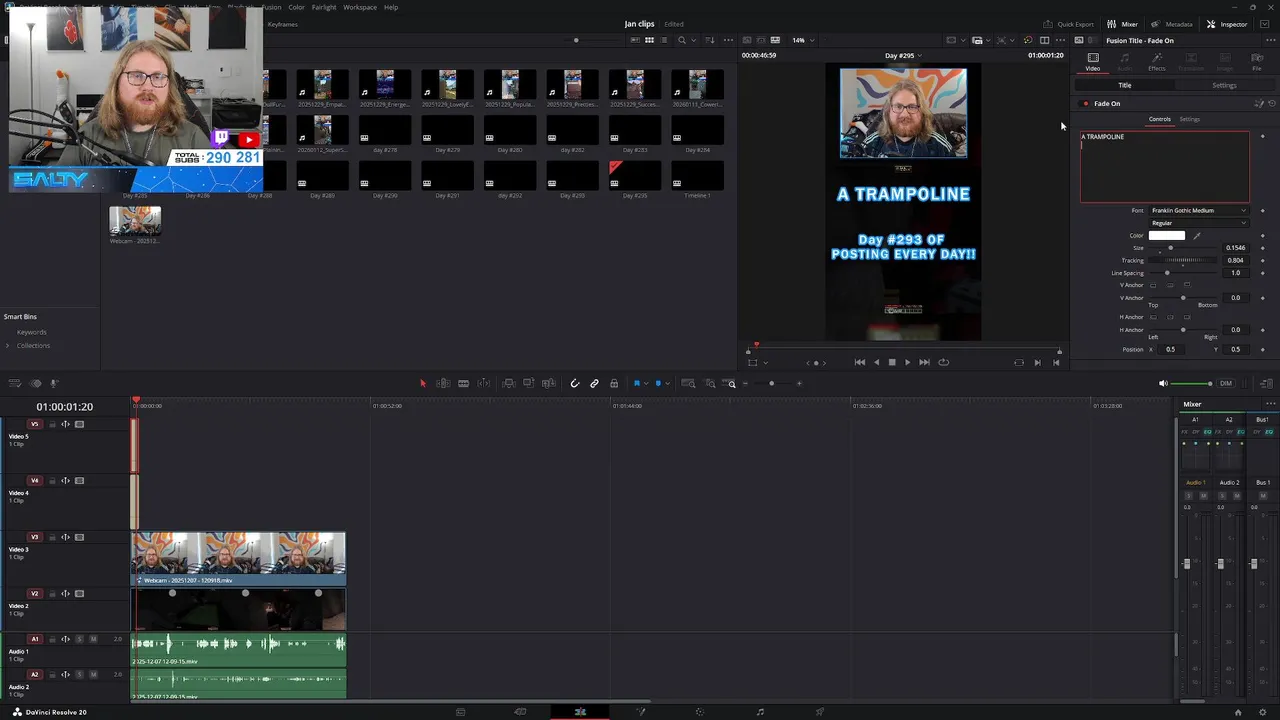1280x720 pixels.
Task: Open the Regular font style dropdown
Action: pyautogui.click(x=1199, y=223)
